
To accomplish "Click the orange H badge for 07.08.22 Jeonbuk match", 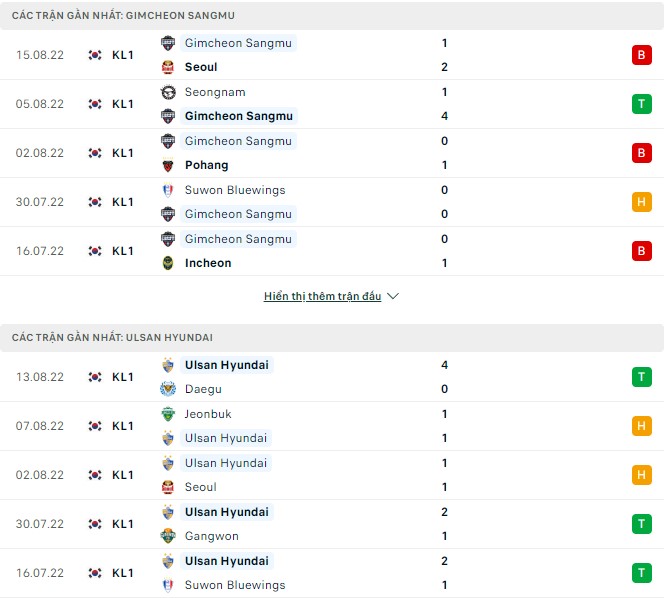I will click(x=641, y=426).
